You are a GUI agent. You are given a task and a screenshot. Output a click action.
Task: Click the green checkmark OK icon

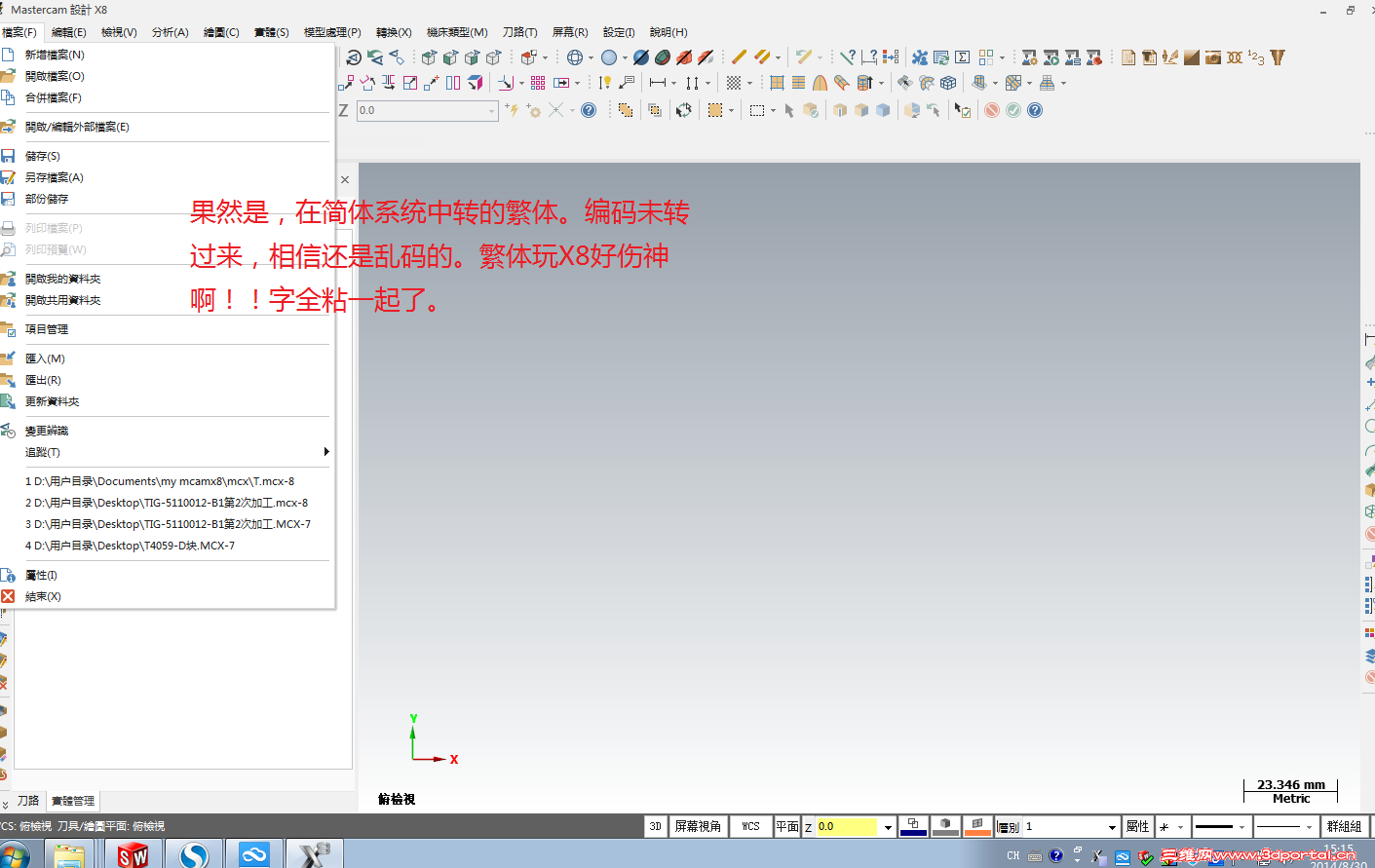pos(1013,110)
